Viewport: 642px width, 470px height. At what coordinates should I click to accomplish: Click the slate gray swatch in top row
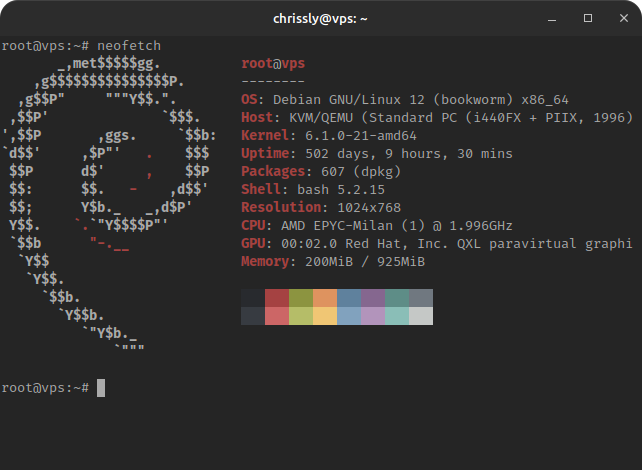[x=421, y=298]
